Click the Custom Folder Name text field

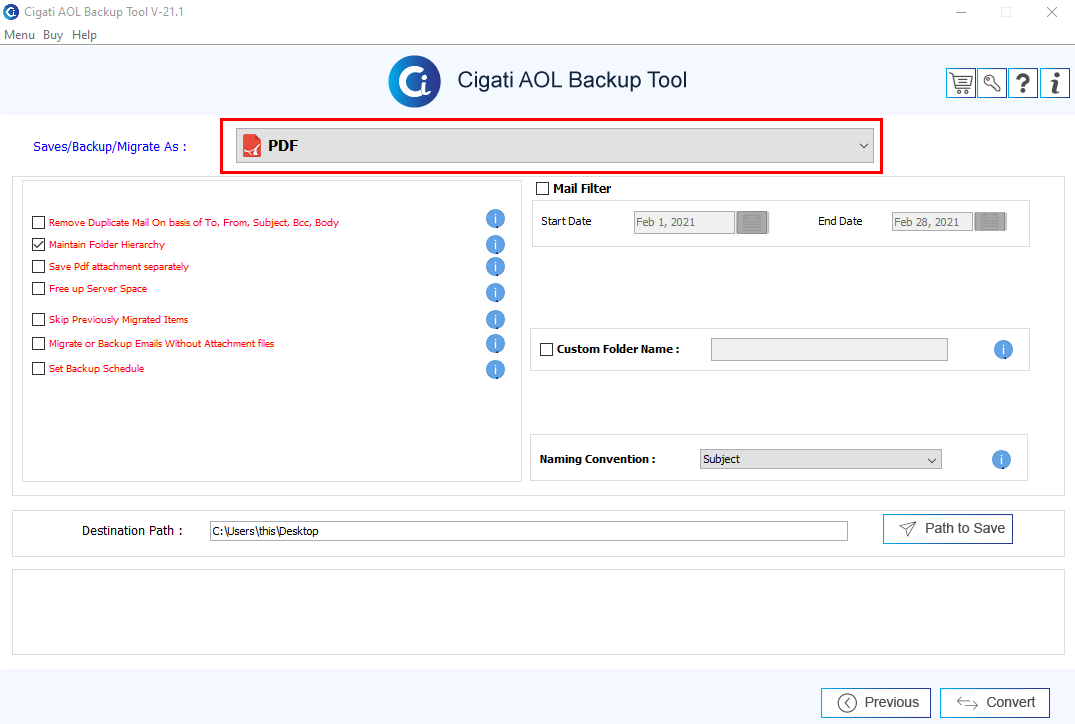[x=829, y=350]
